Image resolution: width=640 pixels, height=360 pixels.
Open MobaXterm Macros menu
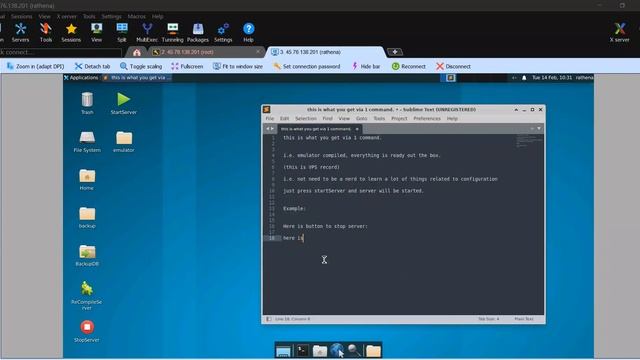coord(136,16)
